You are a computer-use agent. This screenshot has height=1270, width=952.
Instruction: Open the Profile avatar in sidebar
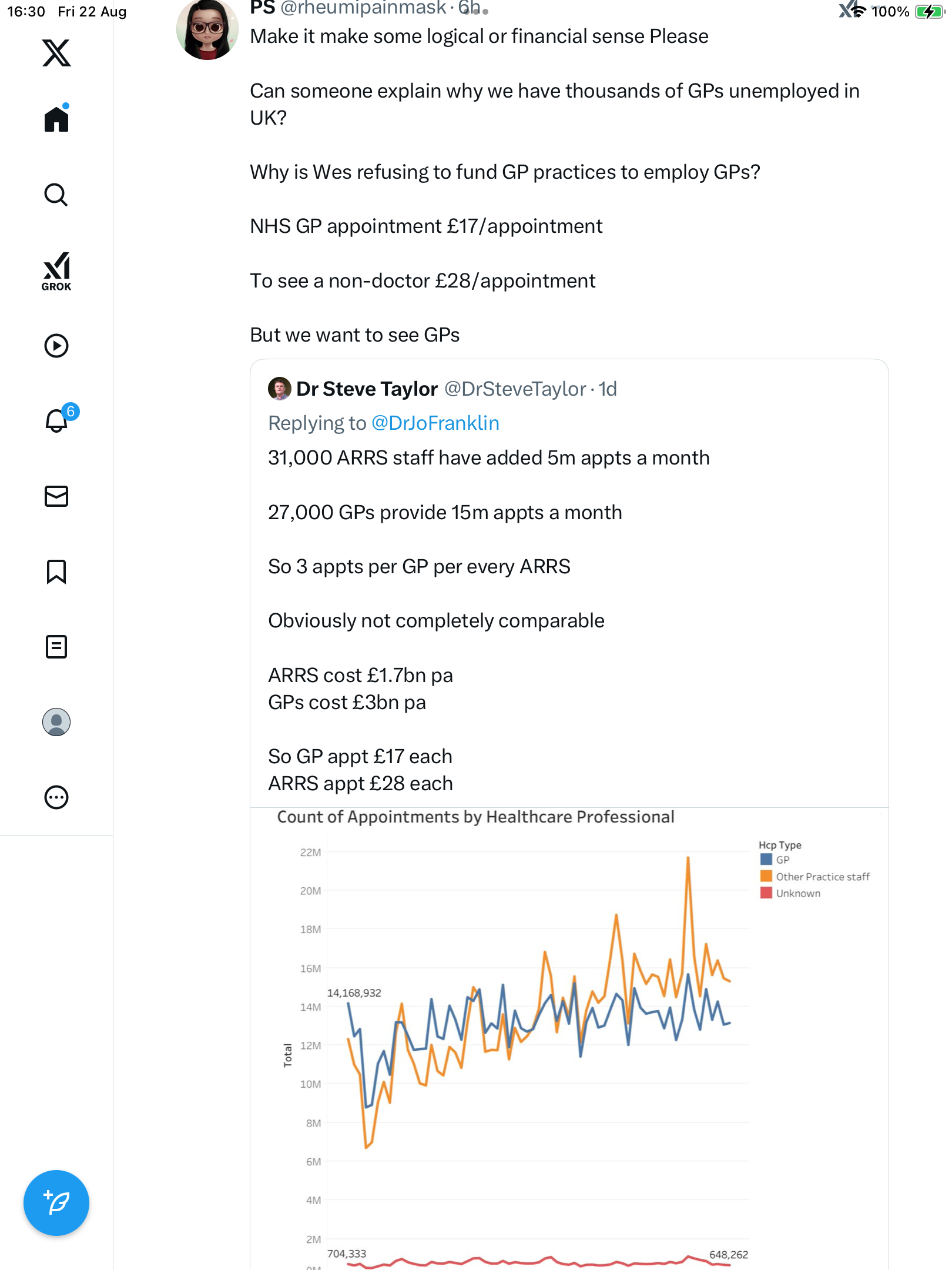pyautogui.click(x=56, y=722)
